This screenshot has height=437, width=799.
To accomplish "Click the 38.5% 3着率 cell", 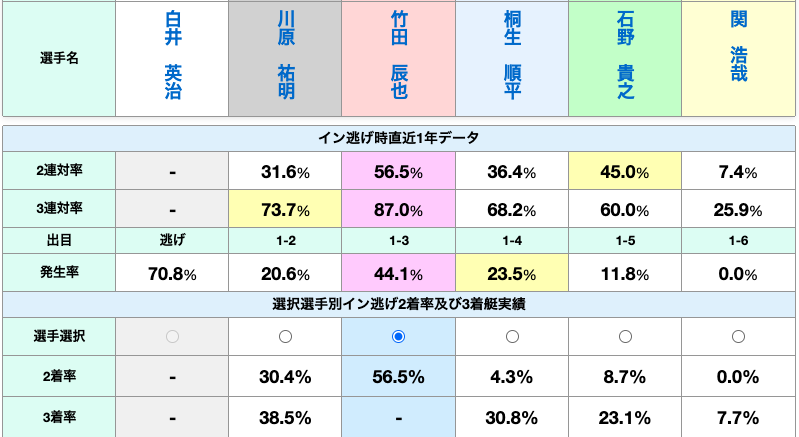I will tap(285, 418).
